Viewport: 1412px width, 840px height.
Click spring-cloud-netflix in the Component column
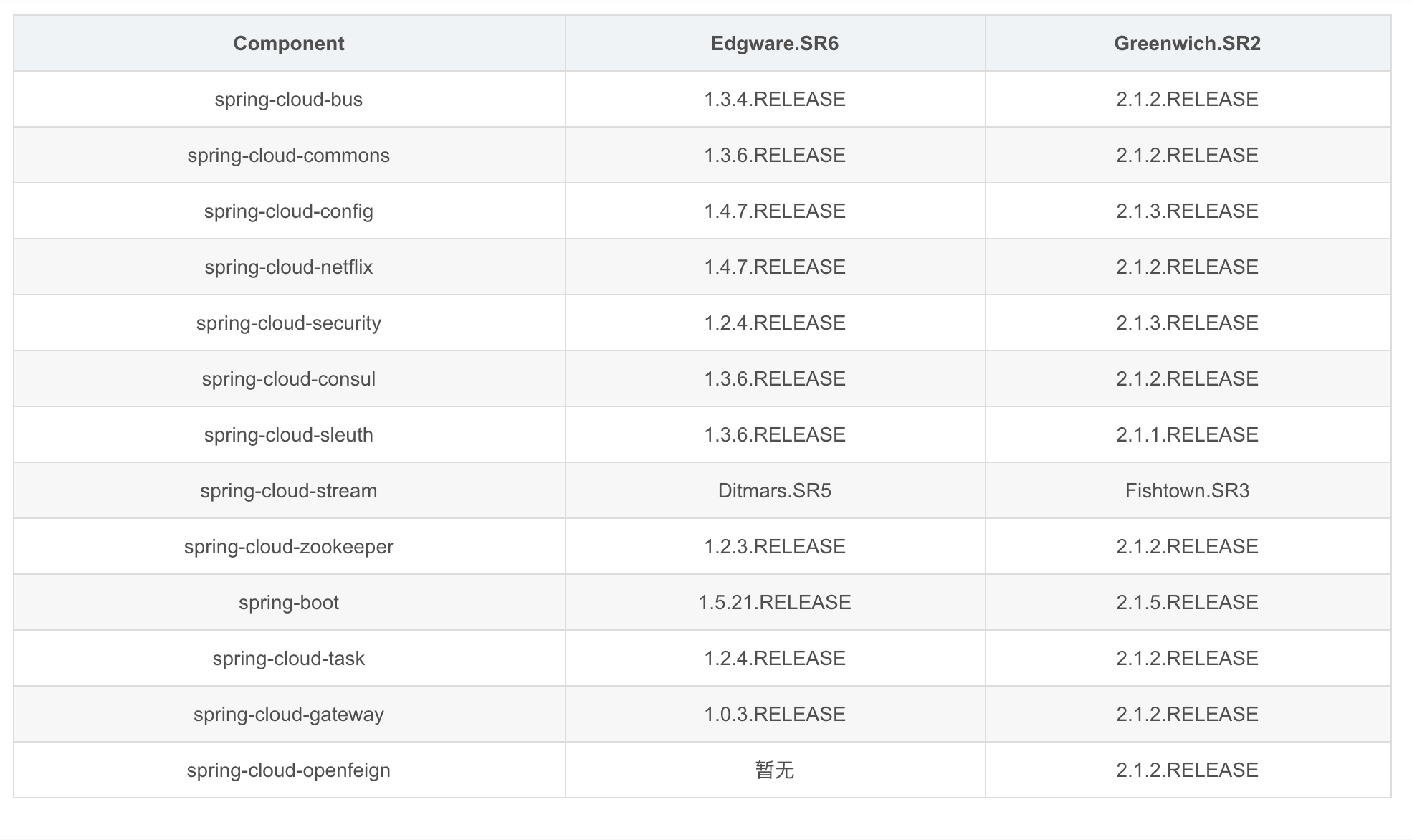[x=289, y=267]
